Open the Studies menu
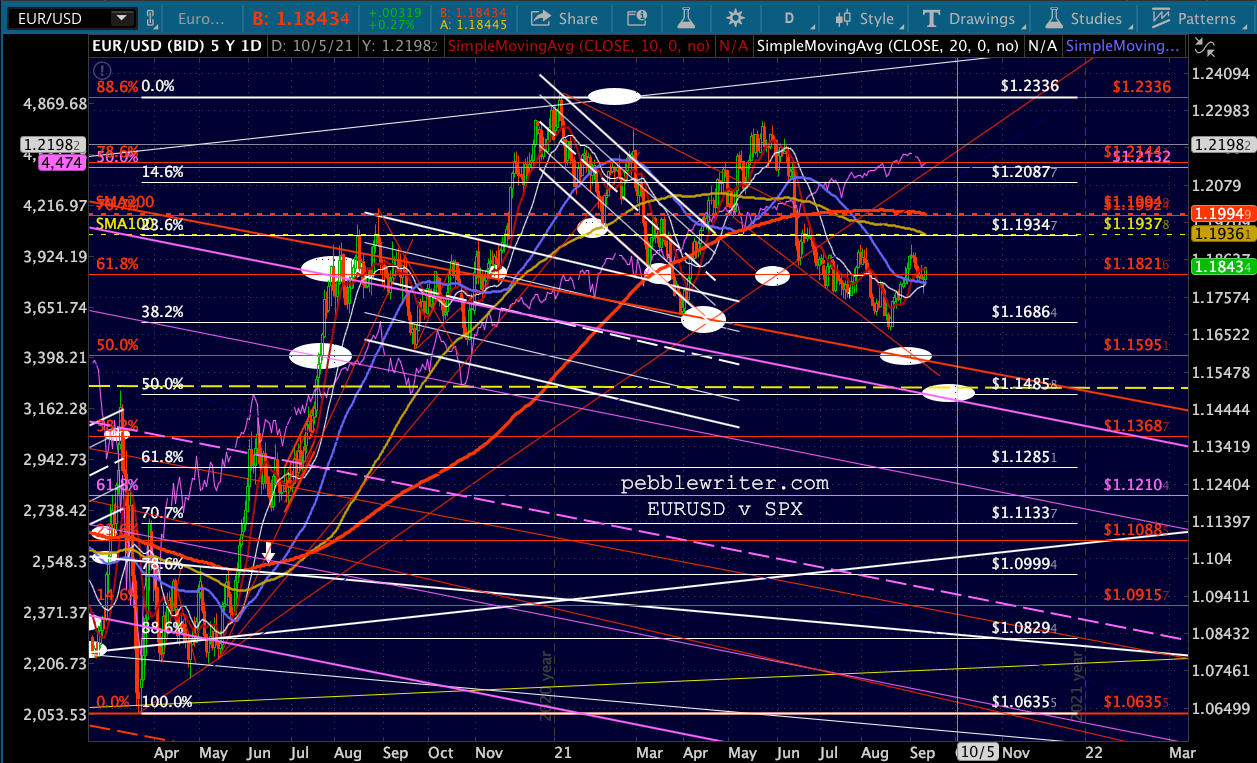 tap(1084, 18)
